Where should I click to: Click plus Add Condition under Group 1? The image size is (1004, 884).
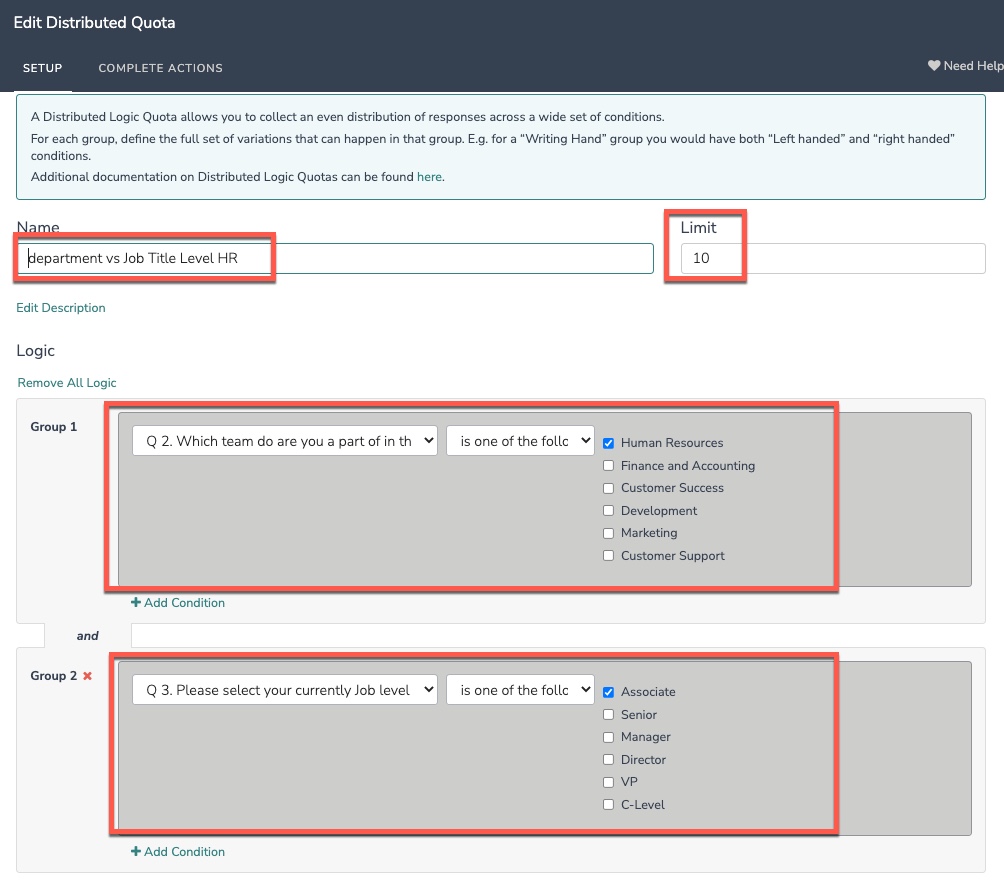pyautogui.click(x=178, y=603)
